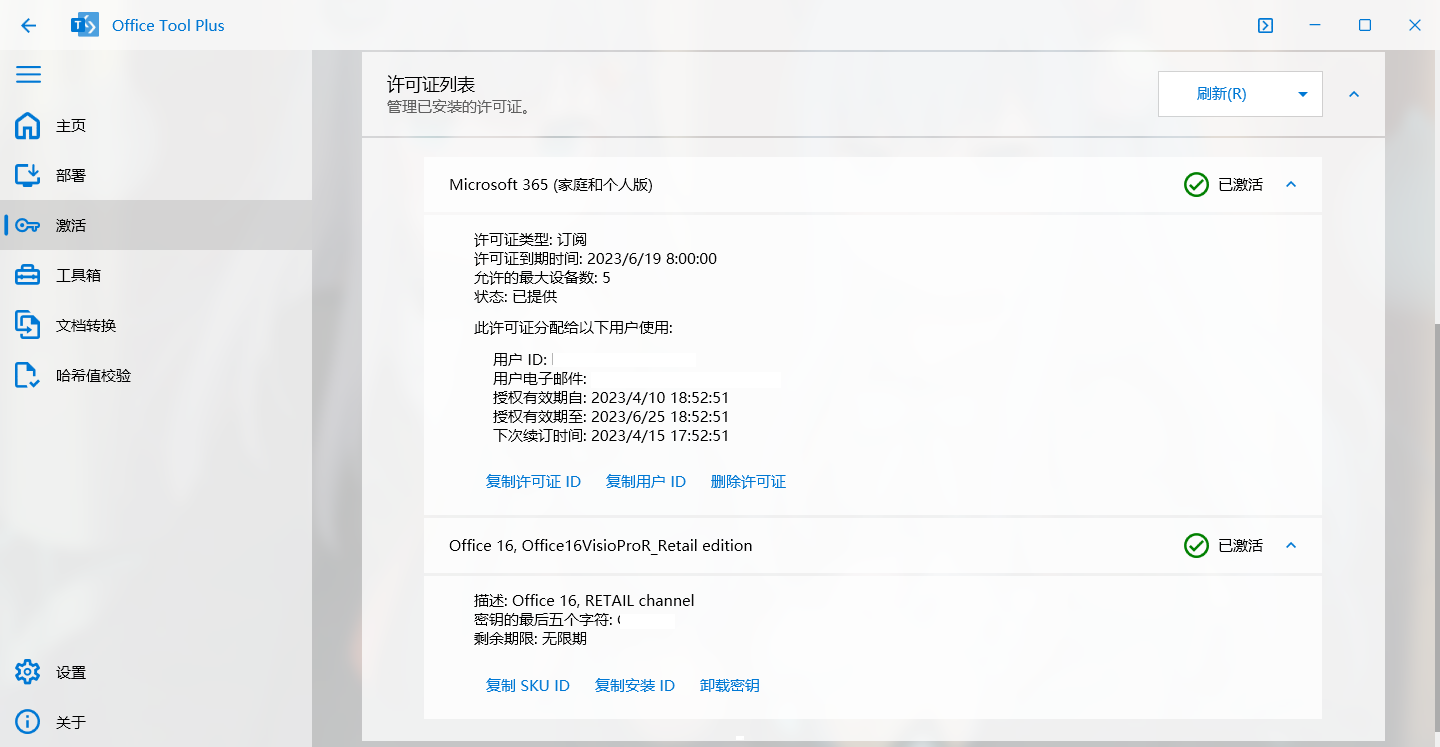Click the settings gear icon

click(x=28, y=672)
